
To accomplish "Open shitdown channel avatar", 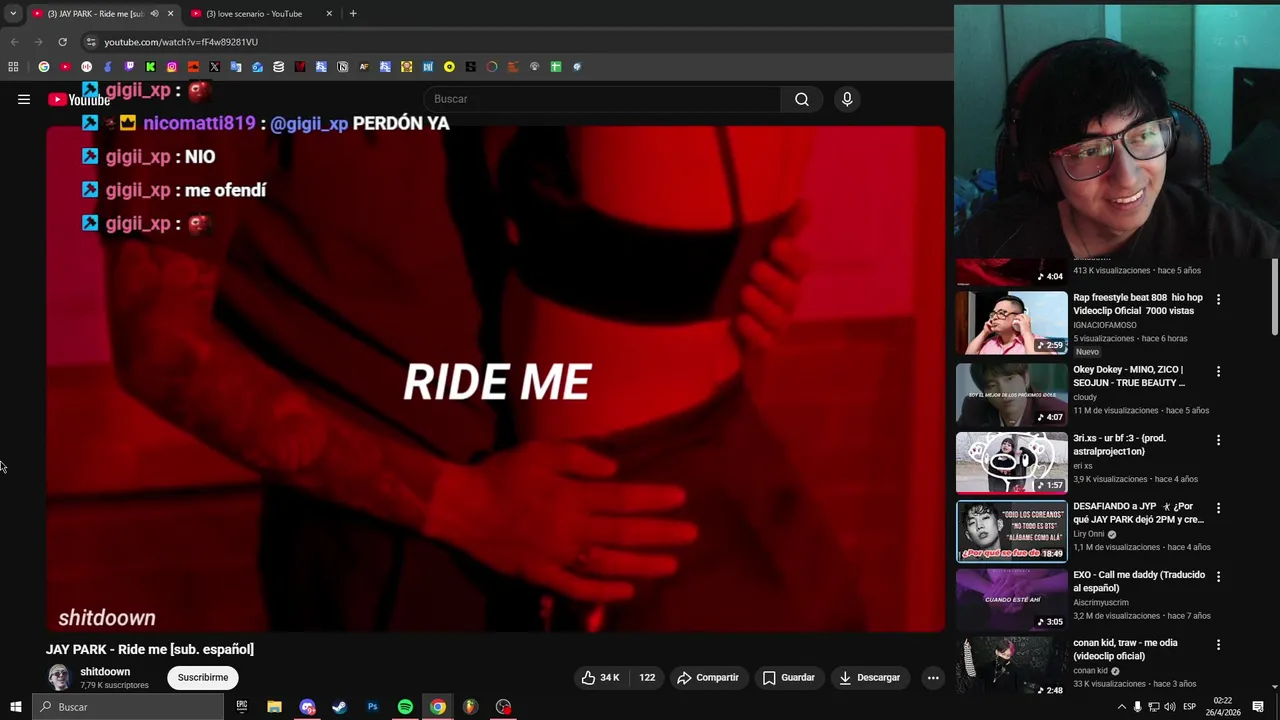I will click(x=60, y=678).
